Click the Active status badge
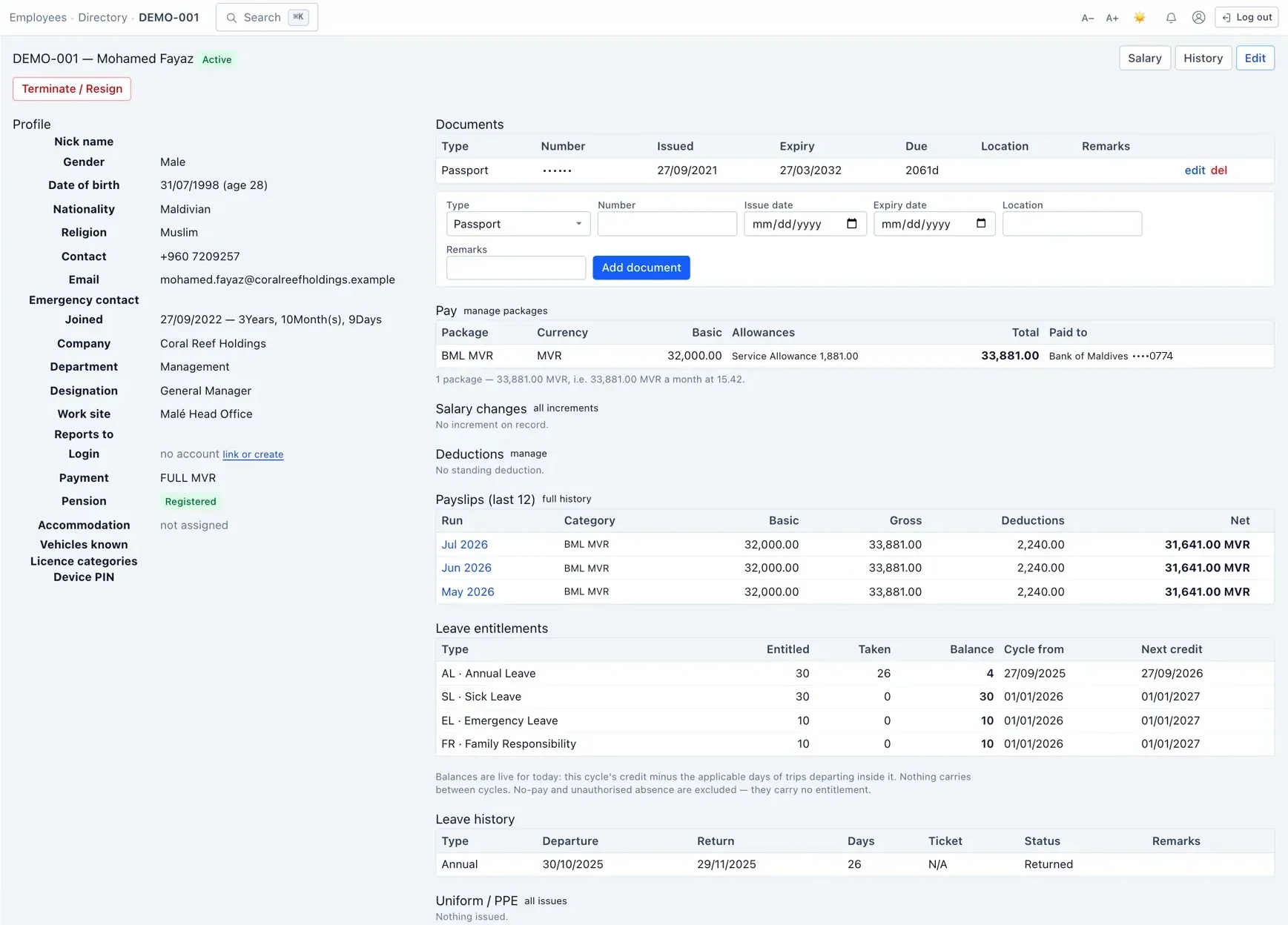Viewport: 1288px width, 925px height. (217, 59)
